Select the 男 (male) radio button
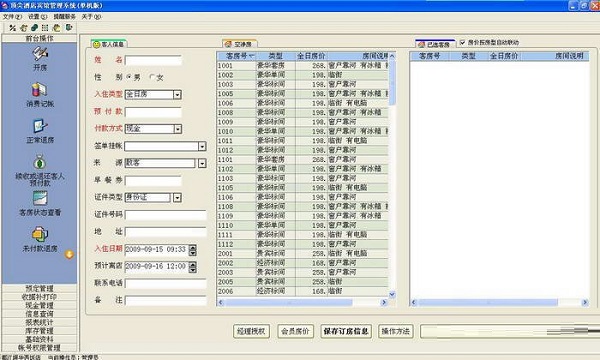 [129, 77]
